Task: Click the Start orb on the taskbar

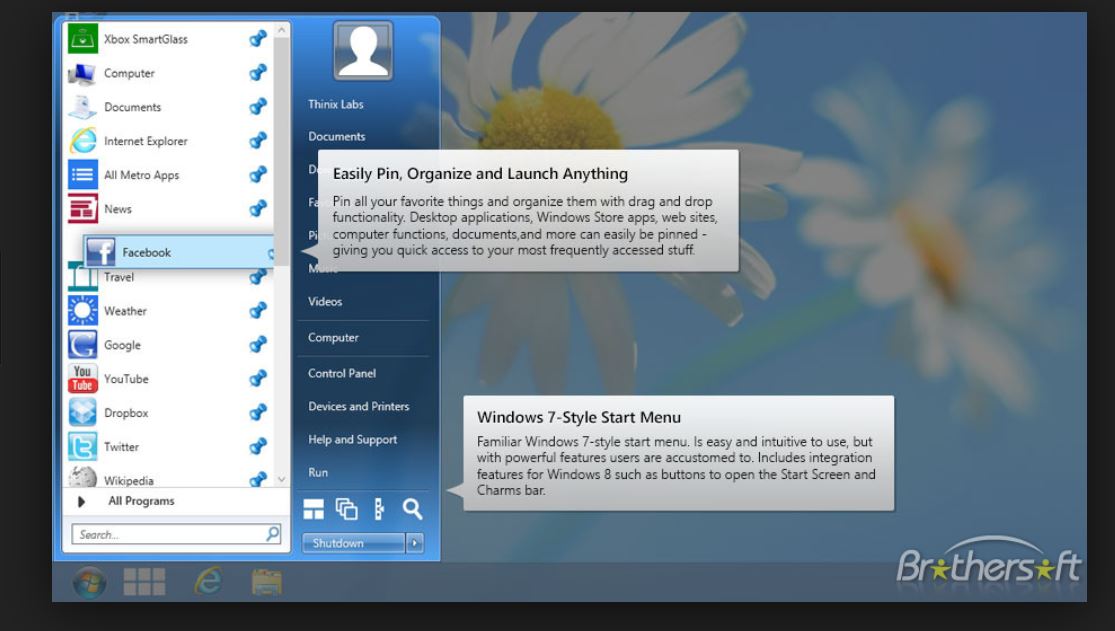Action: pyautogui.click(x=90, y=583)
